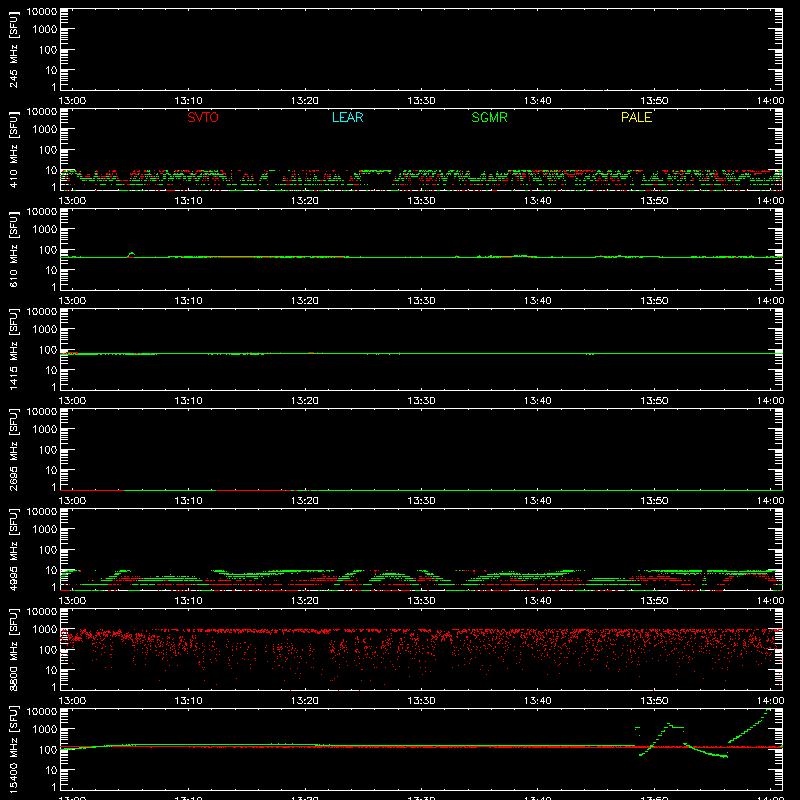Click 14:00 tick below the 4995 MHz panel
Screen dimensions: 800x800
pos(770,601)
